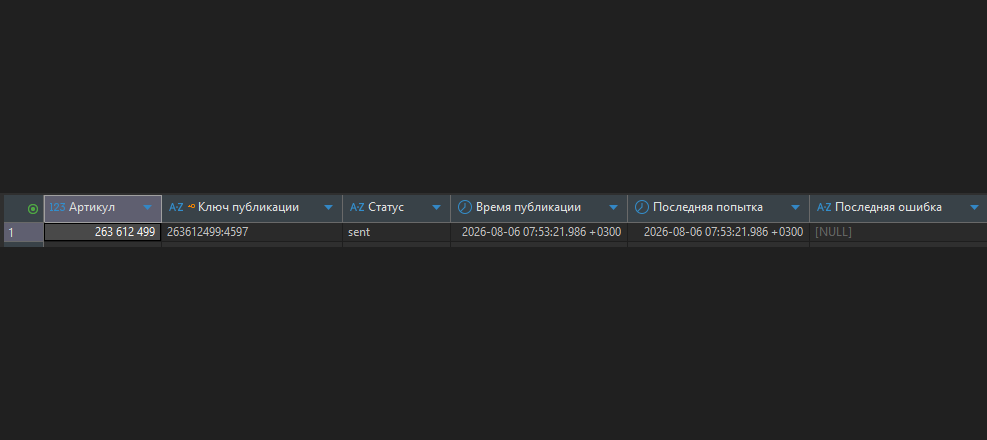Select the [NULL] cell in Последняя ошибка
This screenshot has width=987, height=440.
[x=898, y=232]
